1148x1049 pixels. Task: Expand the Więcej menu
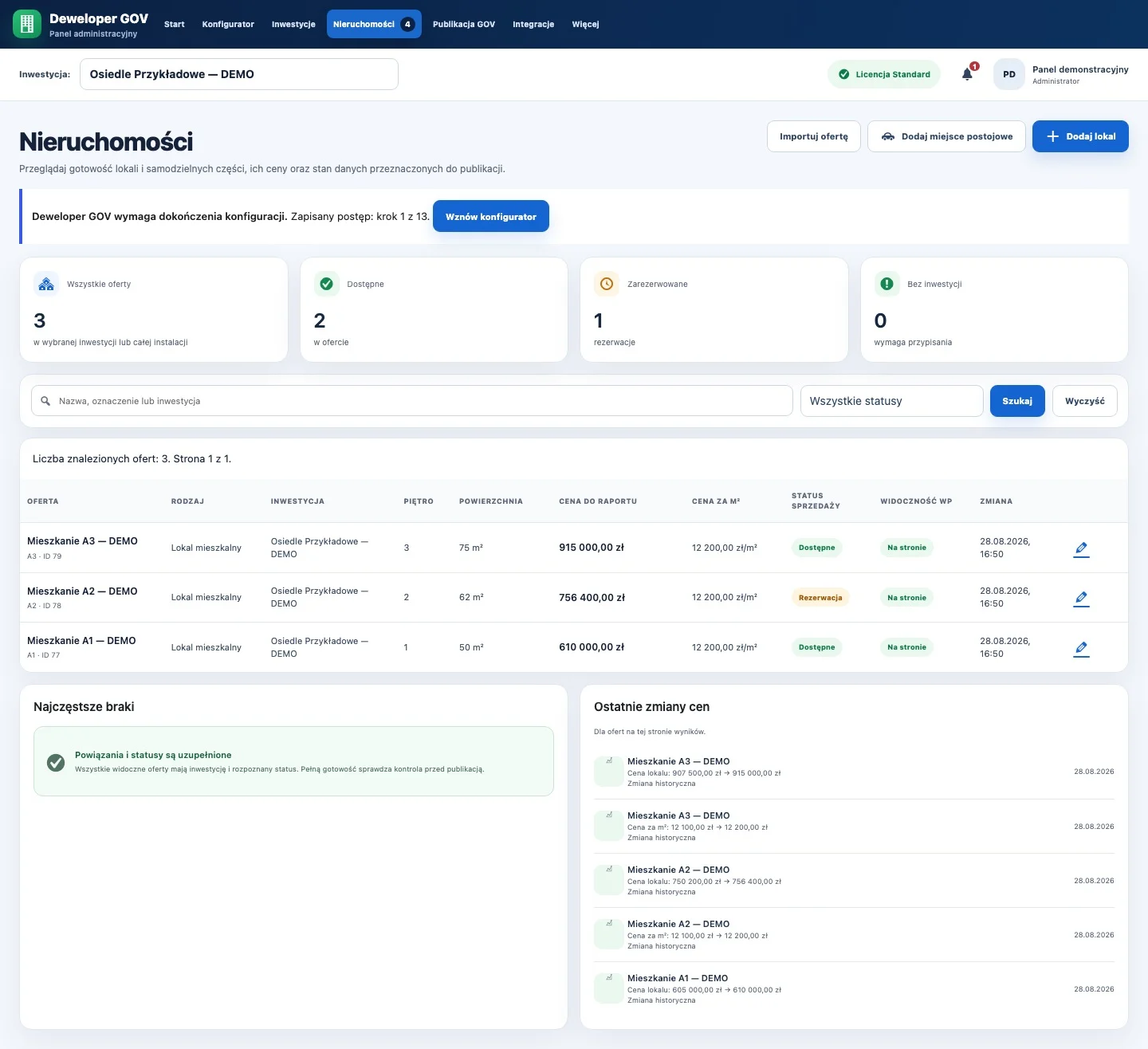(x=585, y=24)
